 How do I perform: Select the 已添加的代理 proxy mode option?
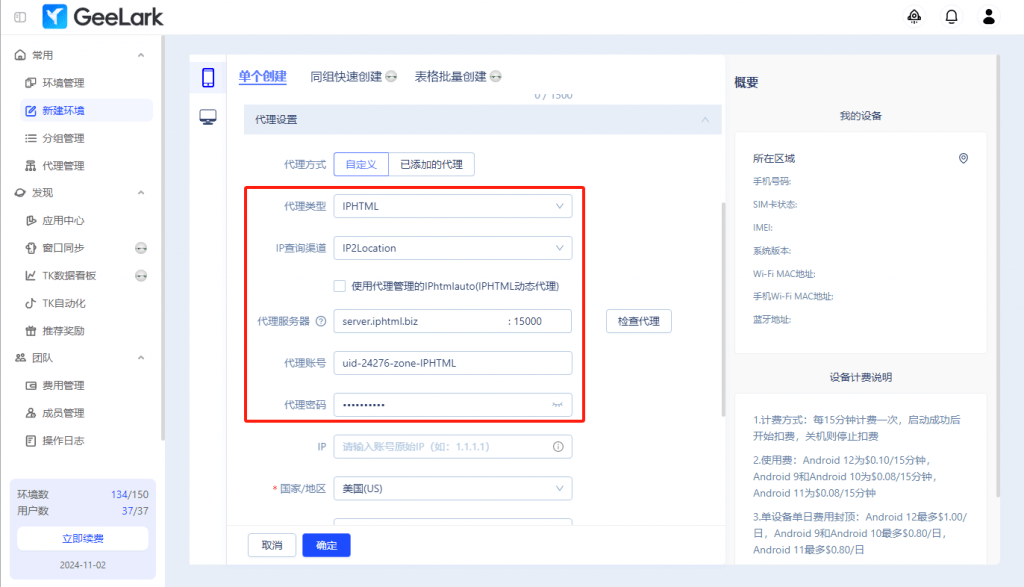click(x=431, y=165)
